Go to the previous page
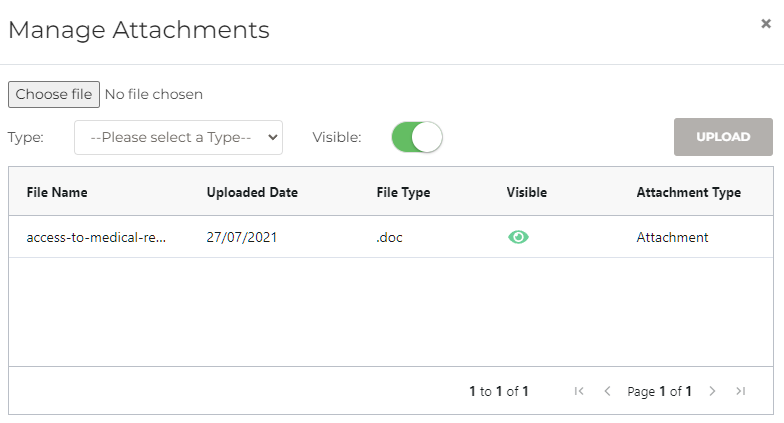 click(x=607, y=391)
